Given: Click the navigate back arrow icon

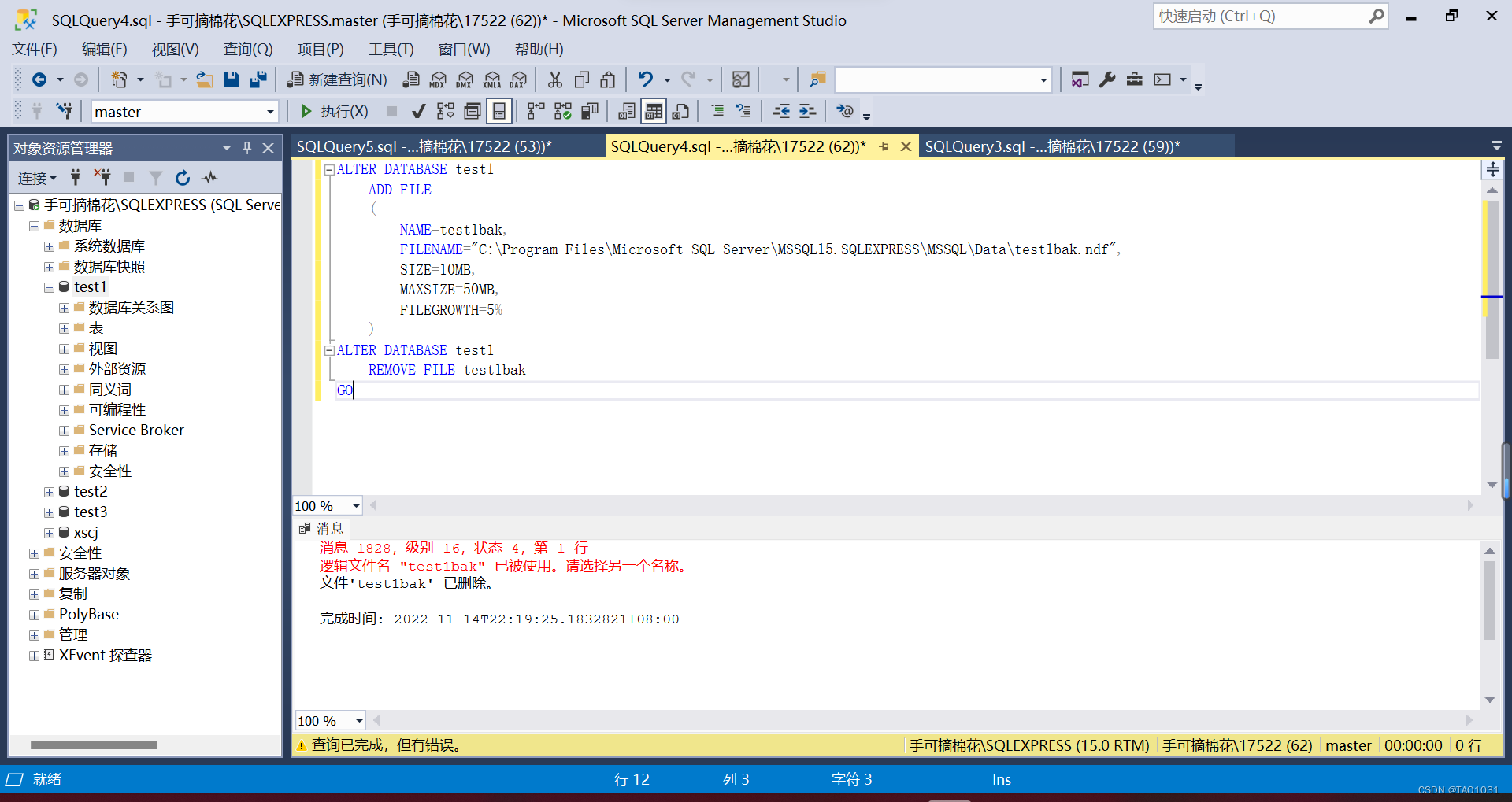Looking at the screenshot, I should 39,79.
